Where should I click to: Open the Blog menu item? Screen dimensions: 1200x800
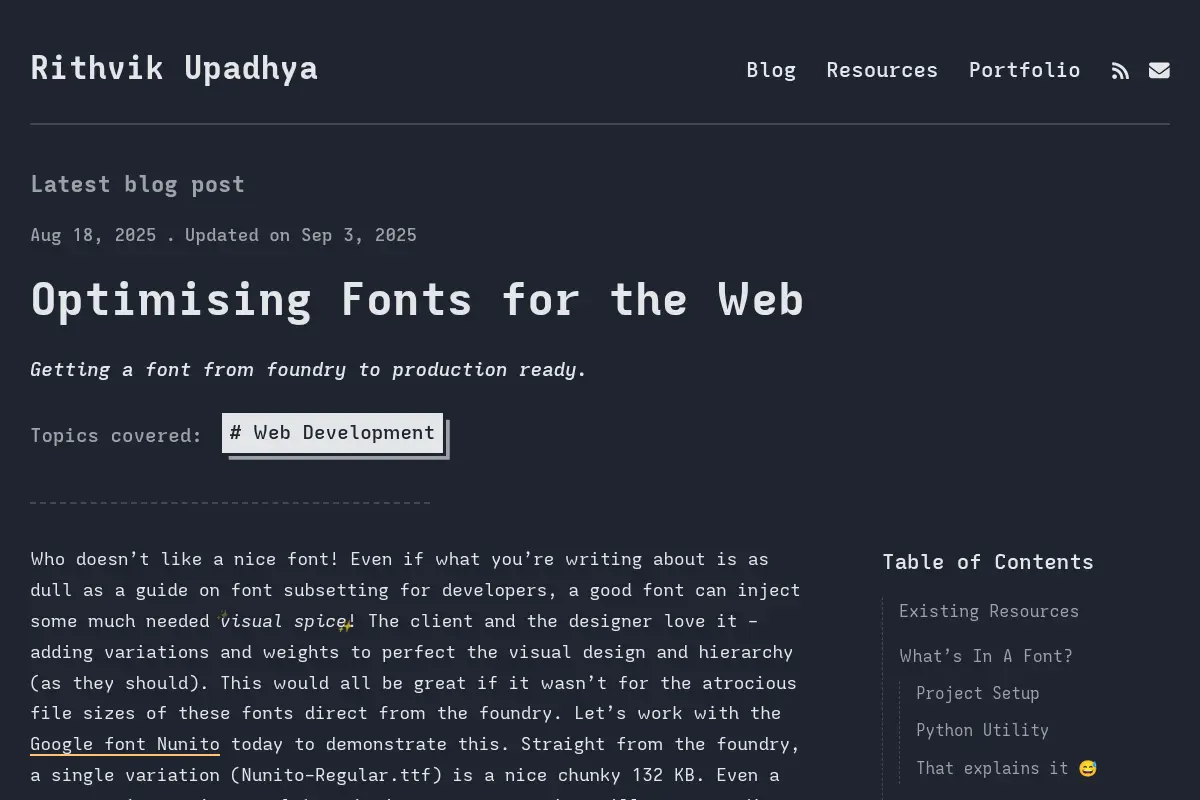[x=771, y=70]
